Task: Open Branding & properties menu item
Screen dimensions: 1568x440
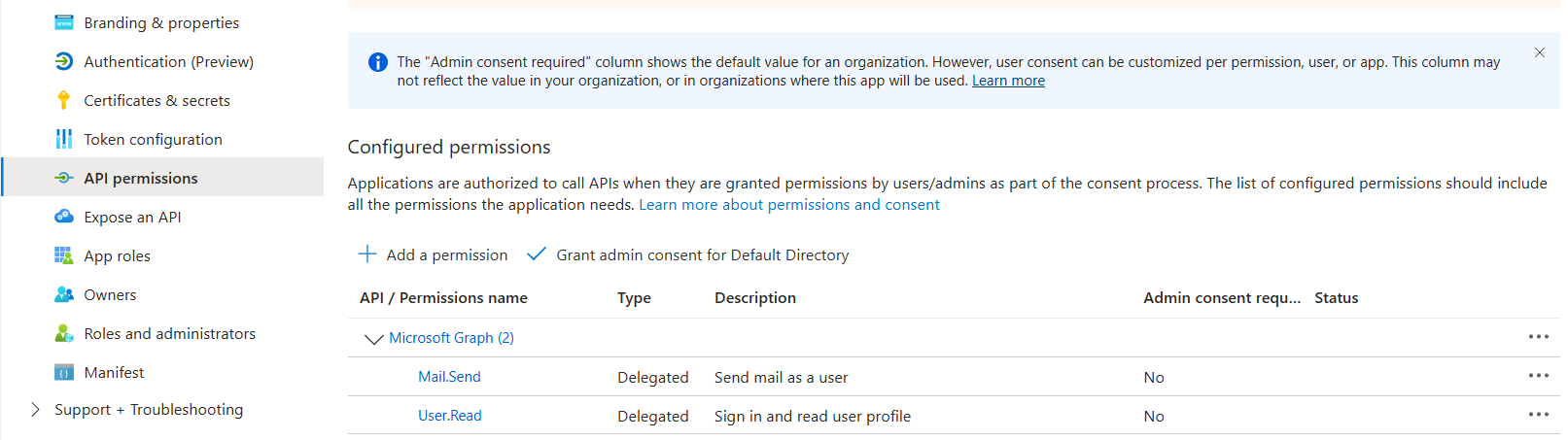Action: tap(163, 22)
